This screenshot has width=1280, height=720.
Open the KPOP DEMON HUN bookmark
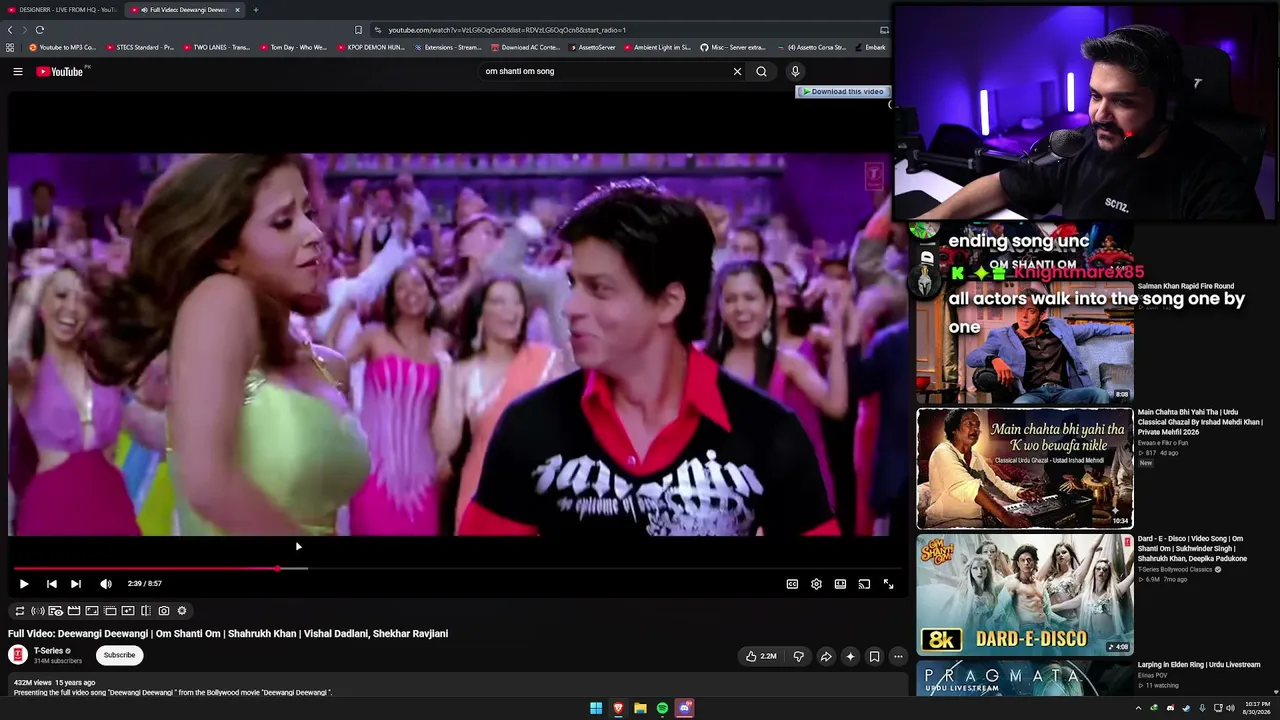(x=371, y=47)
